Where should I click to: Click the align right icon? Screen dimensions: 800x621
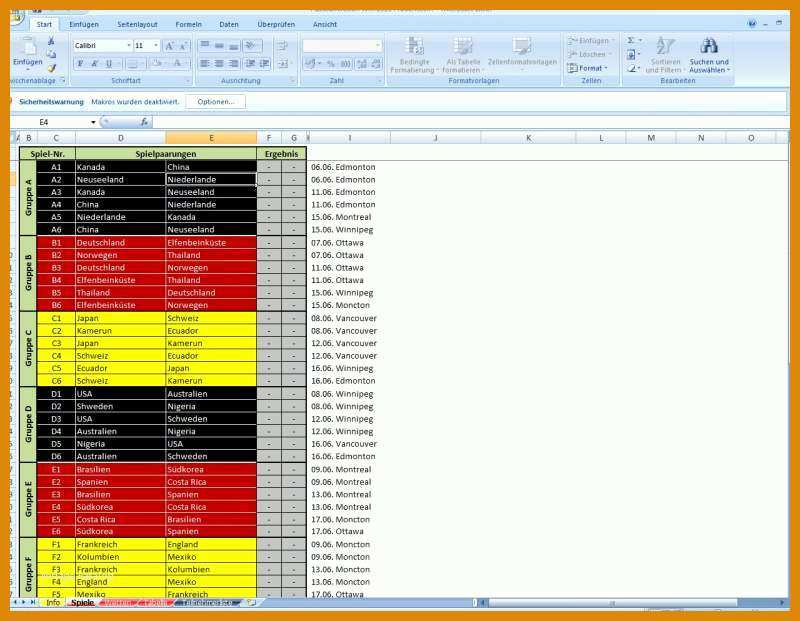tap(233, 64)
